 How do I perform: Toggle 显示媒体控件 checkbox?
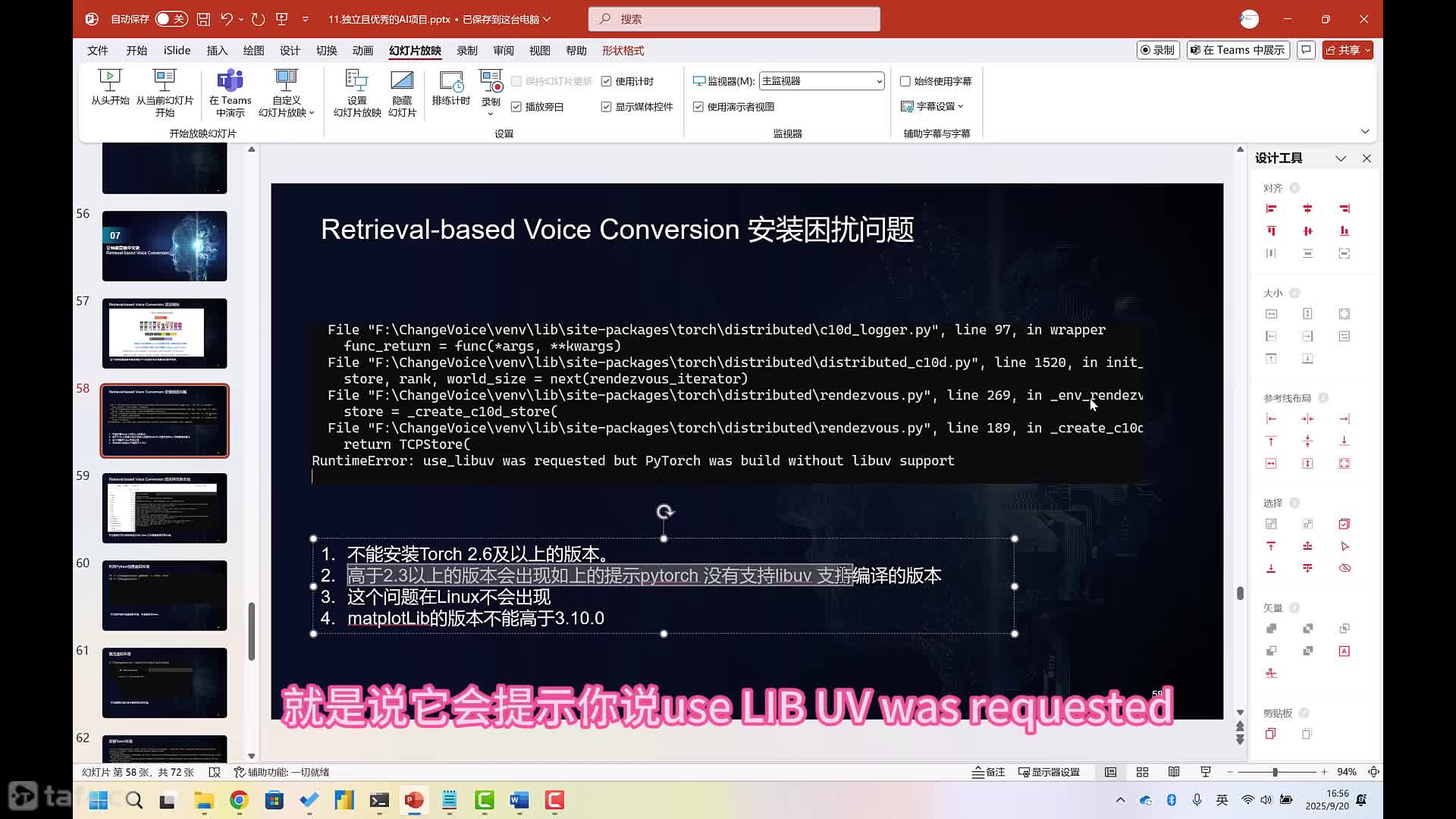click(x=606, y=107)
